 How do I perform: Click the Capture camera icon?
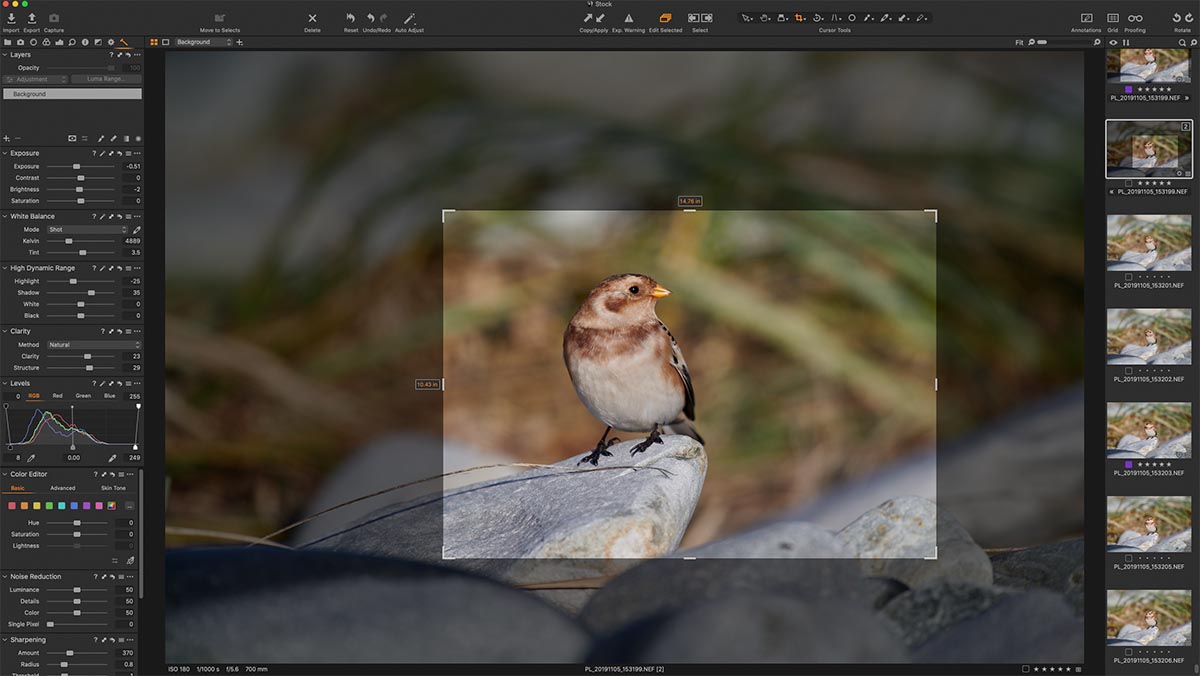(x=53, y=18)
